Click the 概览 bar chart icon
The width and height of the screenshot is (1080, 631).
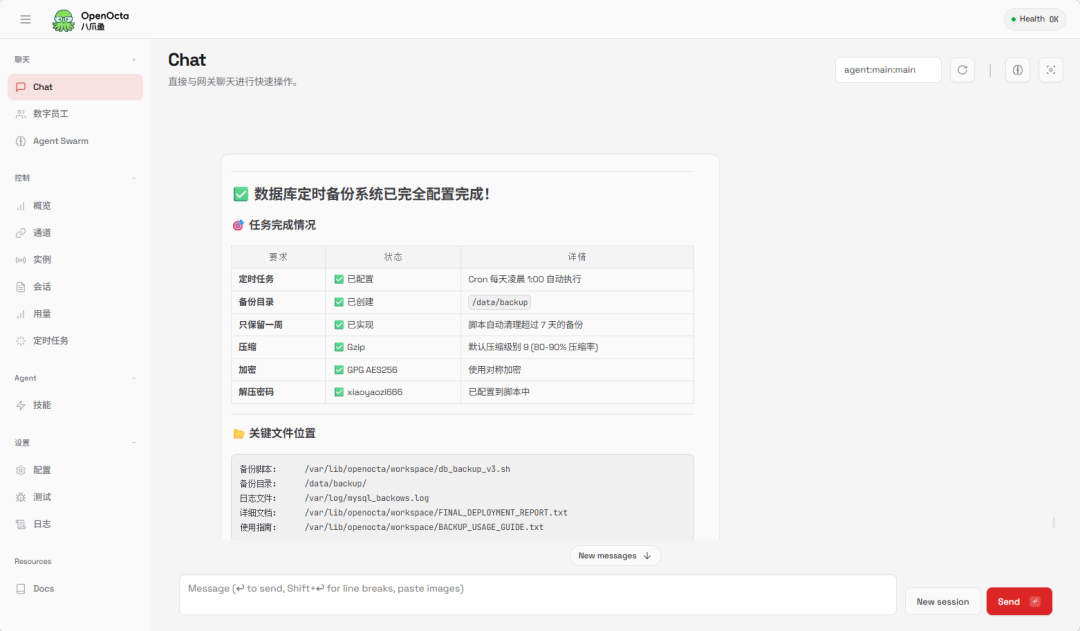point(21,205)
